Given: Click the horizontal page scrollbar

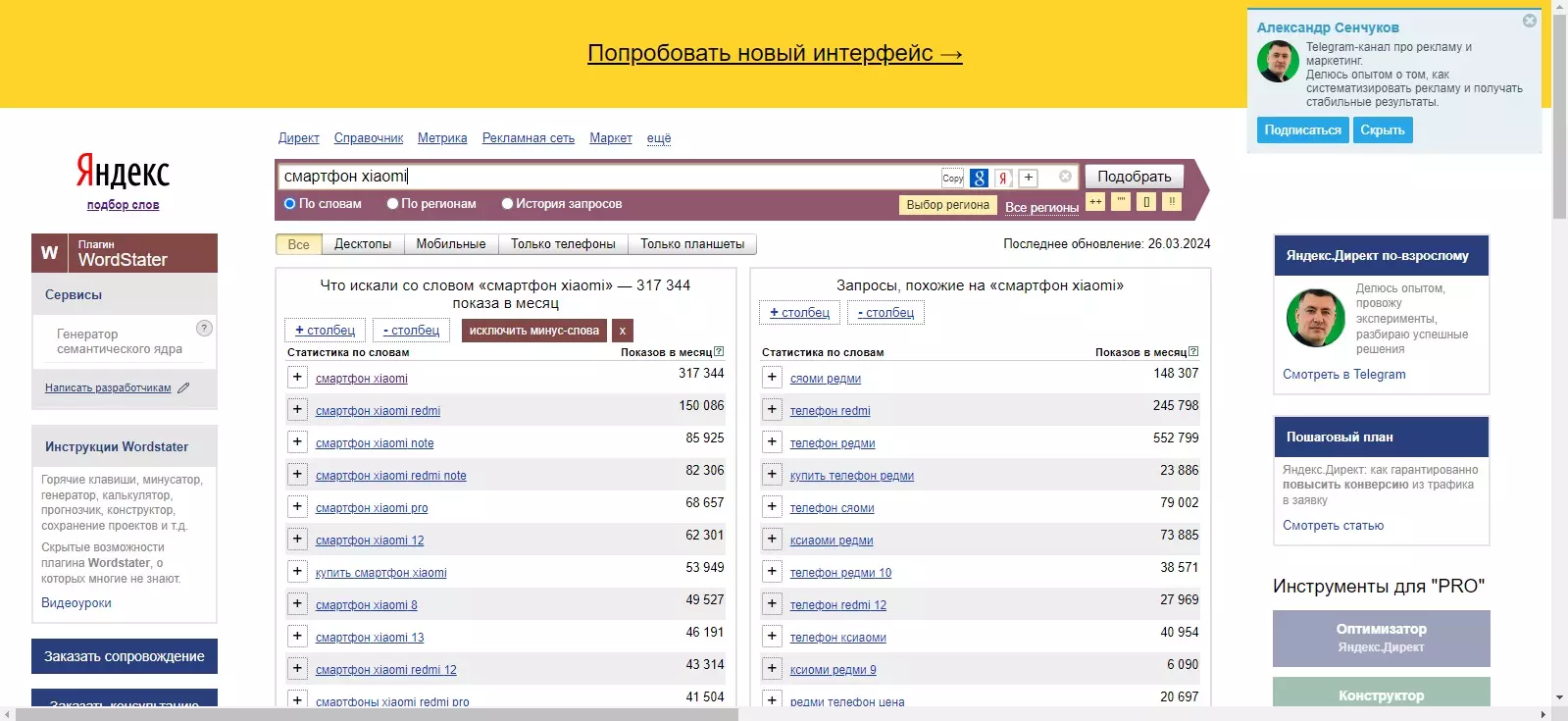Looking at the screenshot, I should point(378,714).
